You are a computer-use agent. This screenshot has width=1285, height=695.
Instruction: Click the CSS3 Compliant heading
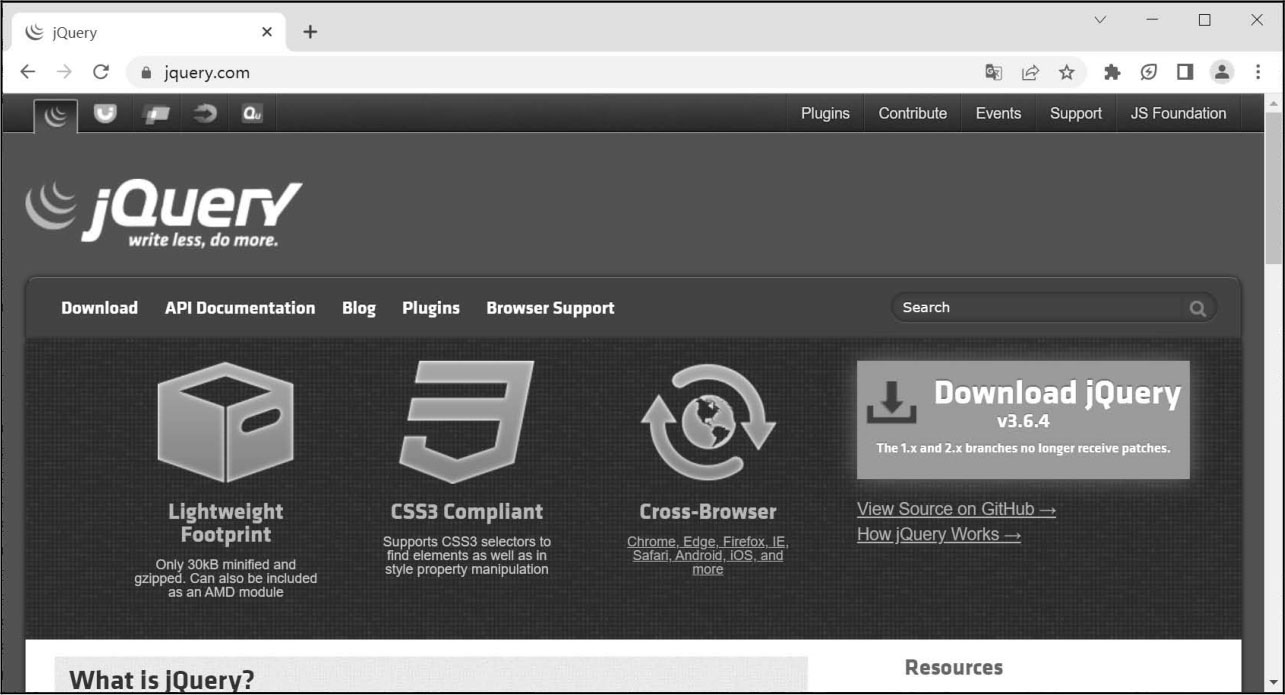click(467, 512)
